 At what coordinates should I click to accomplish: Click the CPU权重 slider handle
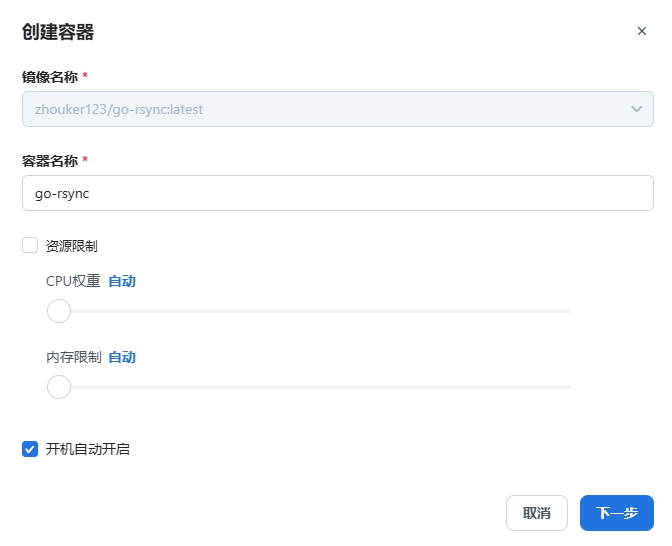point(59,311)
